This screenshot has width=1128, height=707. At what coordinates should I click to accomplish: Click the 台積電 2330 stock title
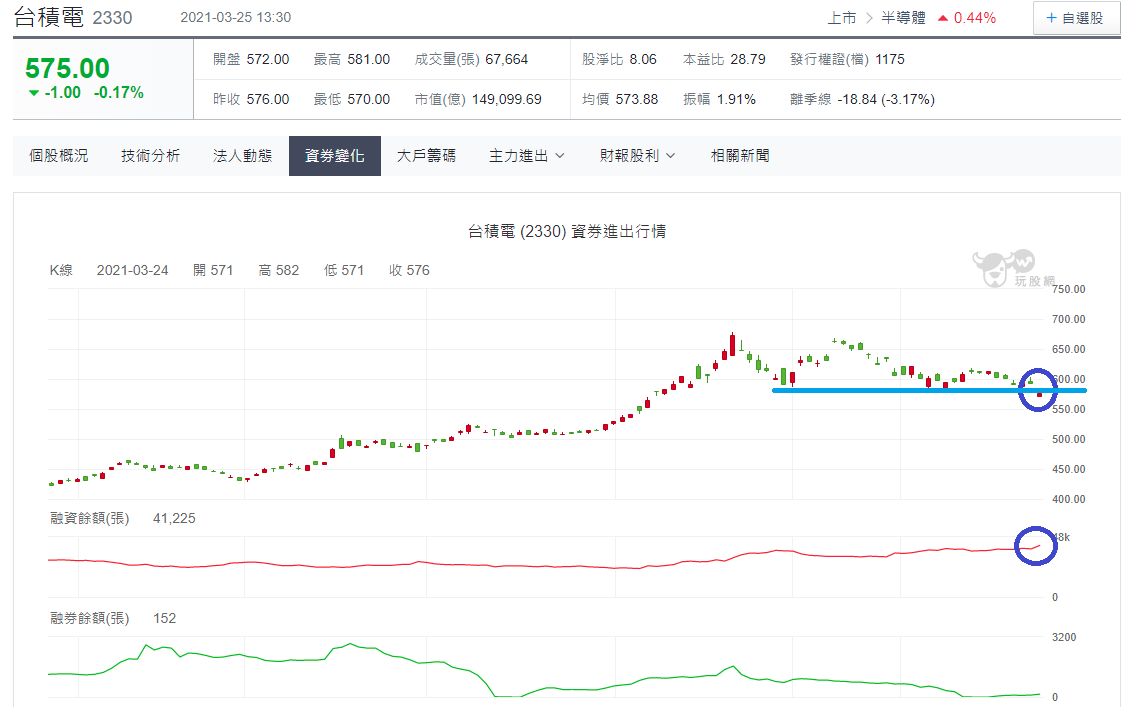[x=73, y=17]
